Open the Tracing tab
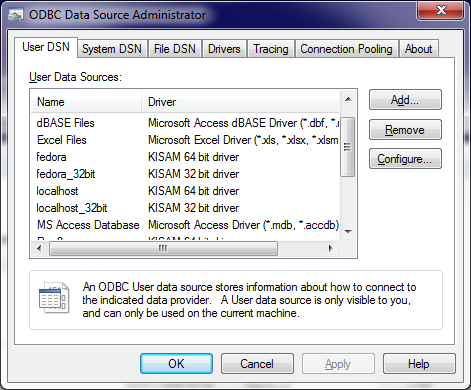The image size is (471, 390). (x=271, y=49)
